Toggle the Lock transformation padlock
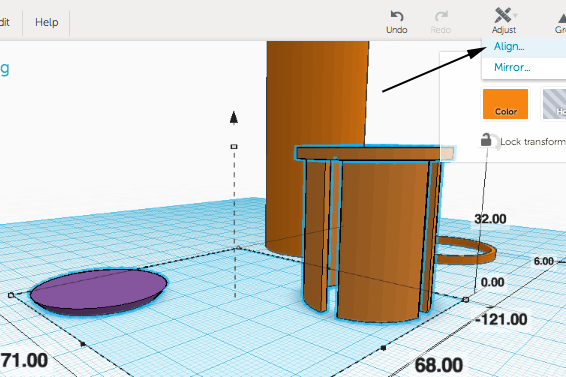Image resolution: width=566 pixels, height=377 pixels. pyautogui.click(x=486, y=140)
